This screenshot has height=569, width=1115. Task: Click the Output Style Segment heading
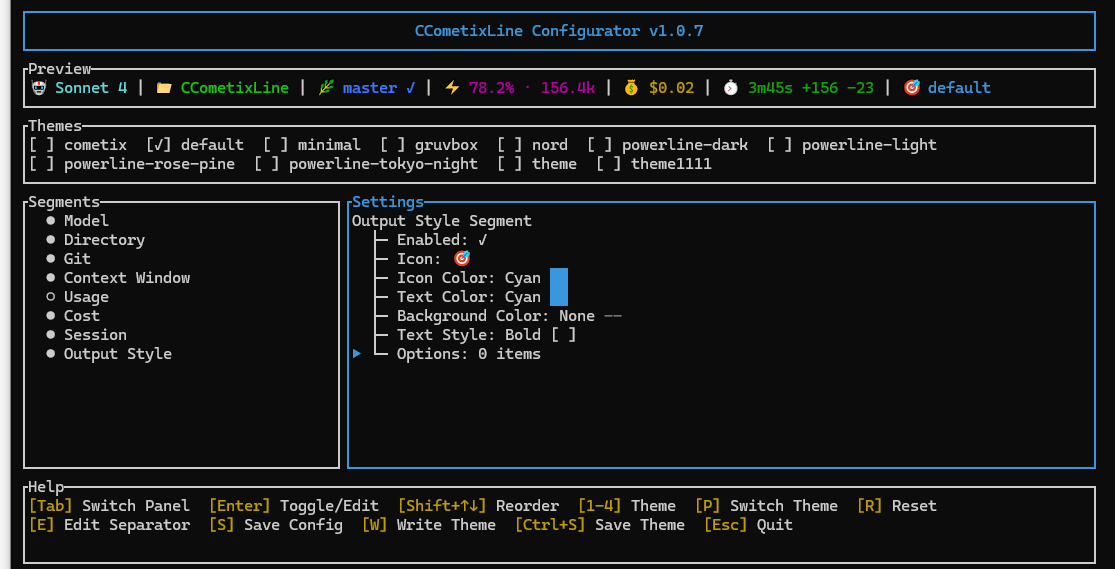(442, 221)
